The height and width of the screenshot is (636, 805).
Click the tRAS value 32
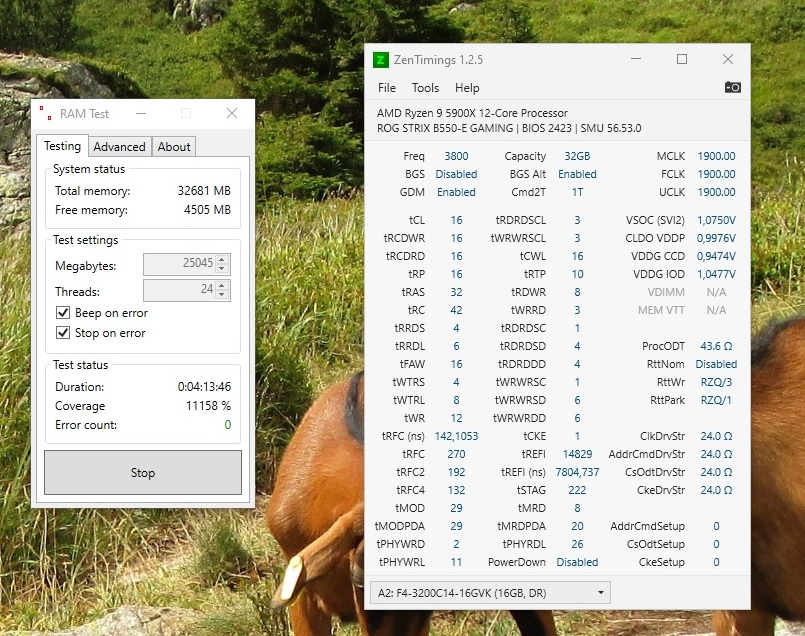[x=456, y=292]
